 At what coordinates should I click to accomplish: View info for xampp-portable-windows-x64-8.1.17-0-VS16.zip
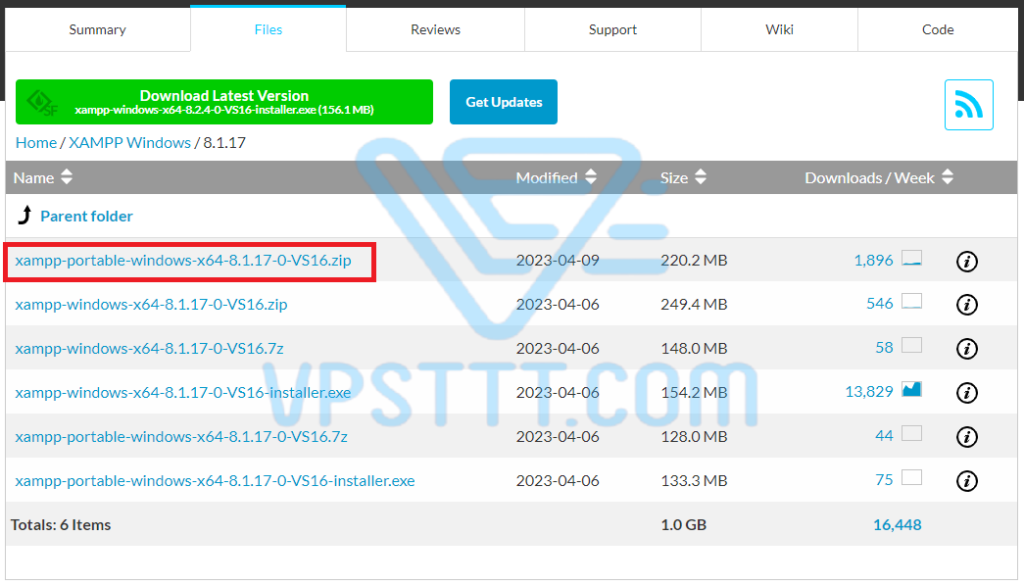pyautogui.click(x=967, y=261)
